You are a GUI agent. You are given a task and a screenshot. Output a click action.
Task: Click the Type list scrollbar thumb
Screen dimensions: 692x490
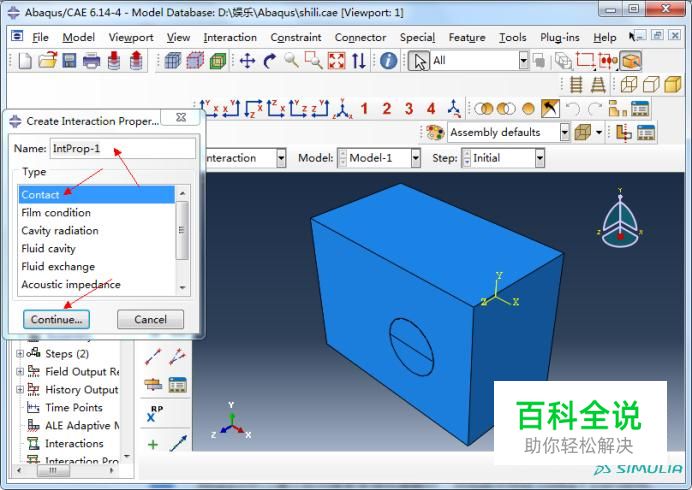182,230
